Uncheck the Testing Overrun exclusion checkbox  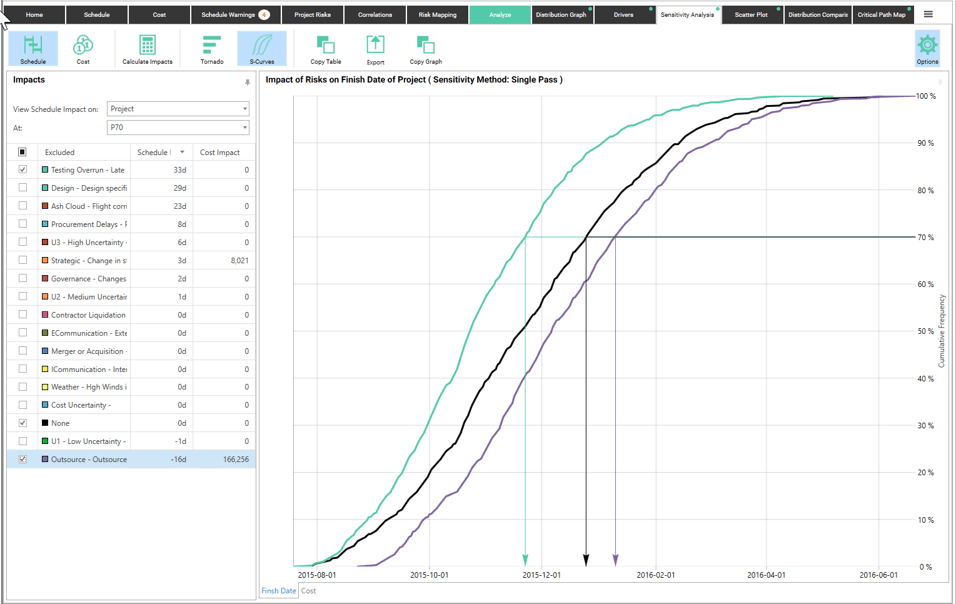pyautogui.click(x=23, y=169)
